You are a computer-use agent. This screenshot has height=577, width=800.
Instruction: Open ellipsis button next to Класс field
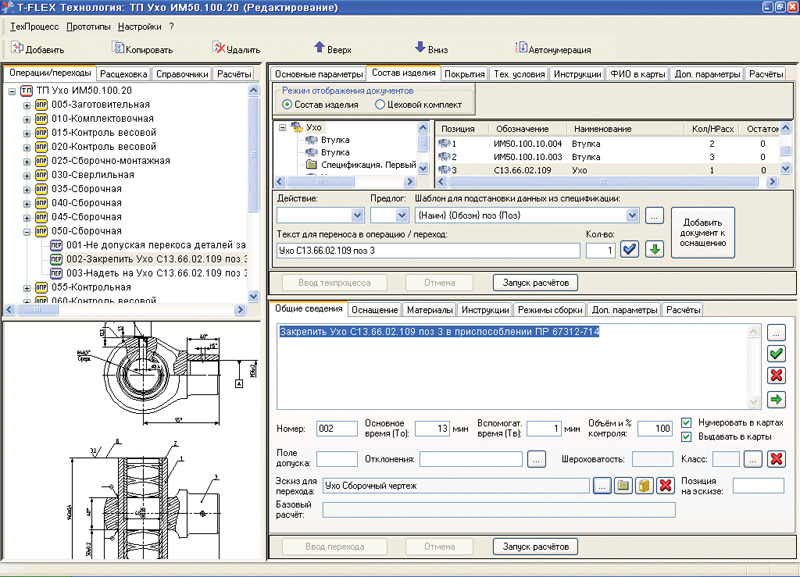(x=753, y=459)
